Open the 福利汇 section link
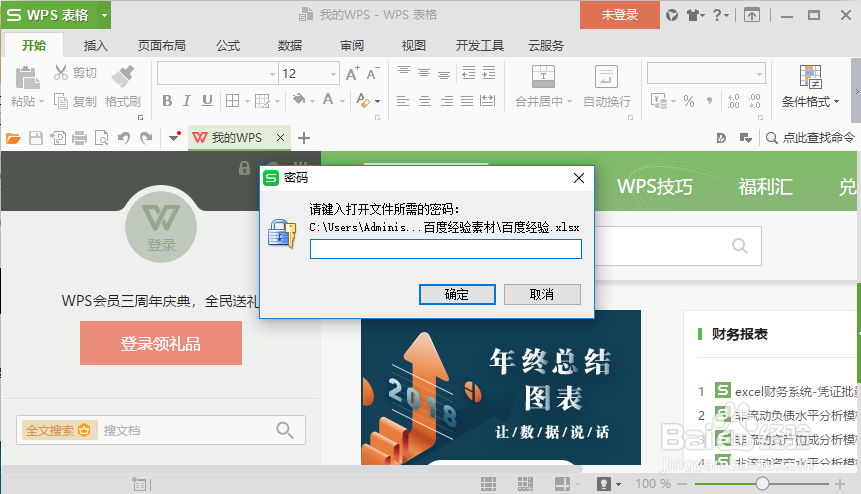Viewport: 861px width, 494px height. click(x=765, y=187)
